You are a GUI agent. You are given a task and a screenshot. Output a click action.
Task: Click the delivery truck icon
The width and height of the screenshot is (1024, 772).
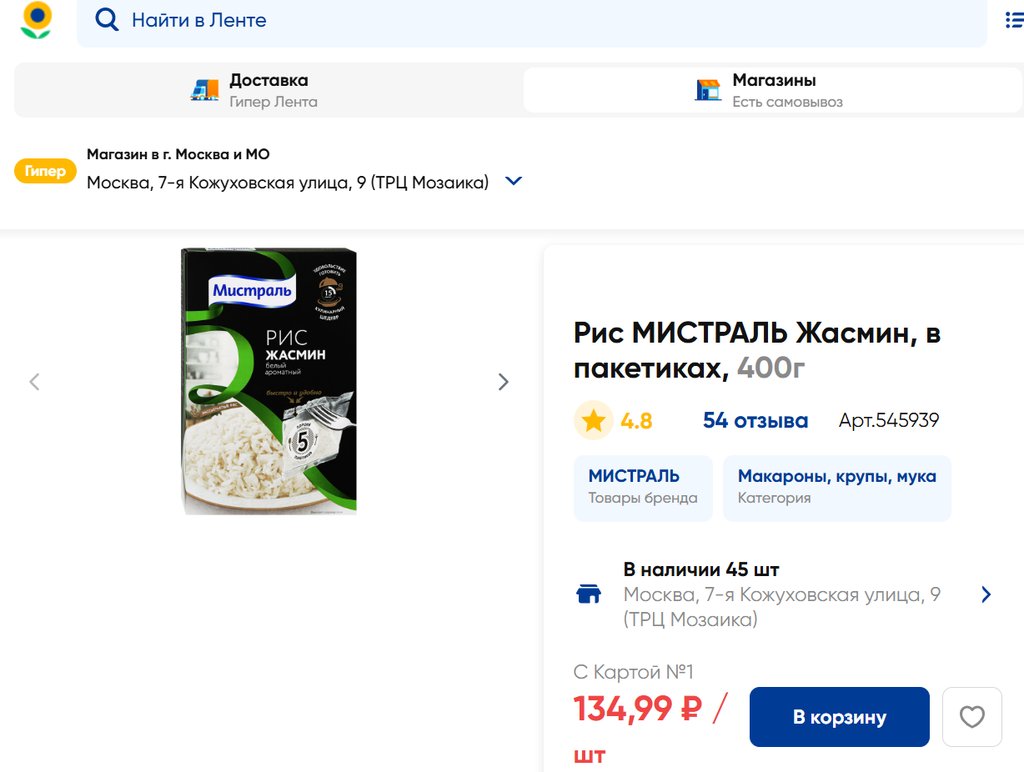point(205,90)
